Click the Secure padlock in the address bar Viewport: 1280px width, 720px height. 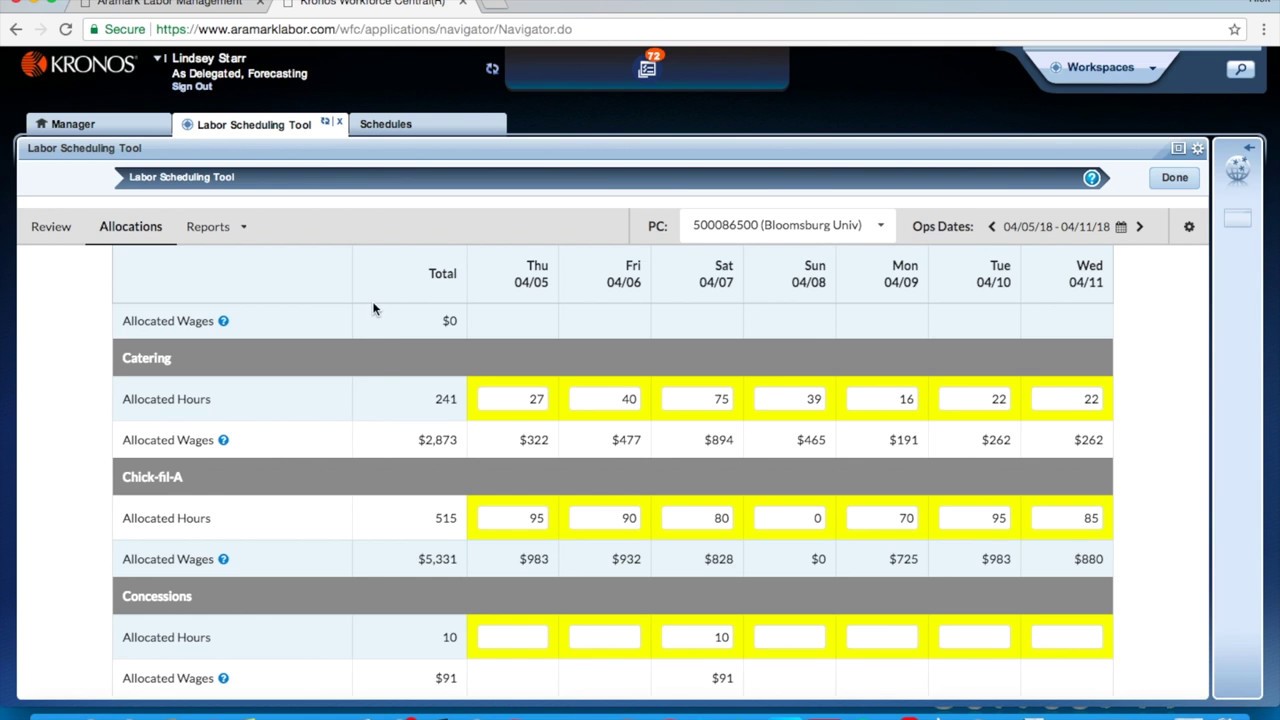[x=93, y=29]
